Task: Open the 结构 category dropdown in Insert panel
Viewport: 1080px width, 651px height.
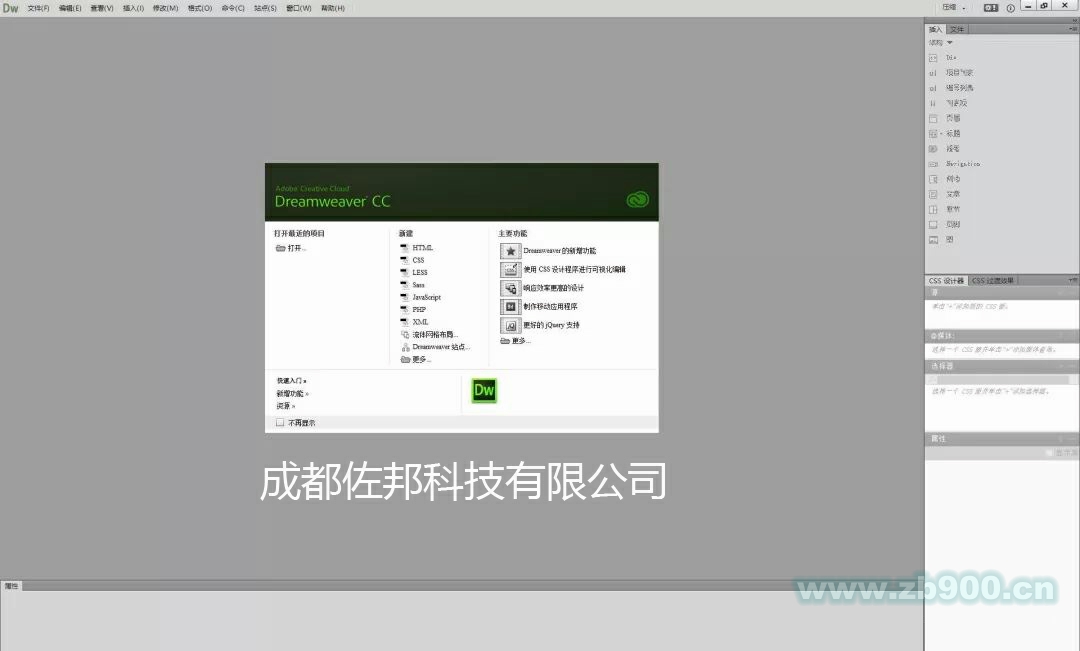Action: click(x=941, y=43)
